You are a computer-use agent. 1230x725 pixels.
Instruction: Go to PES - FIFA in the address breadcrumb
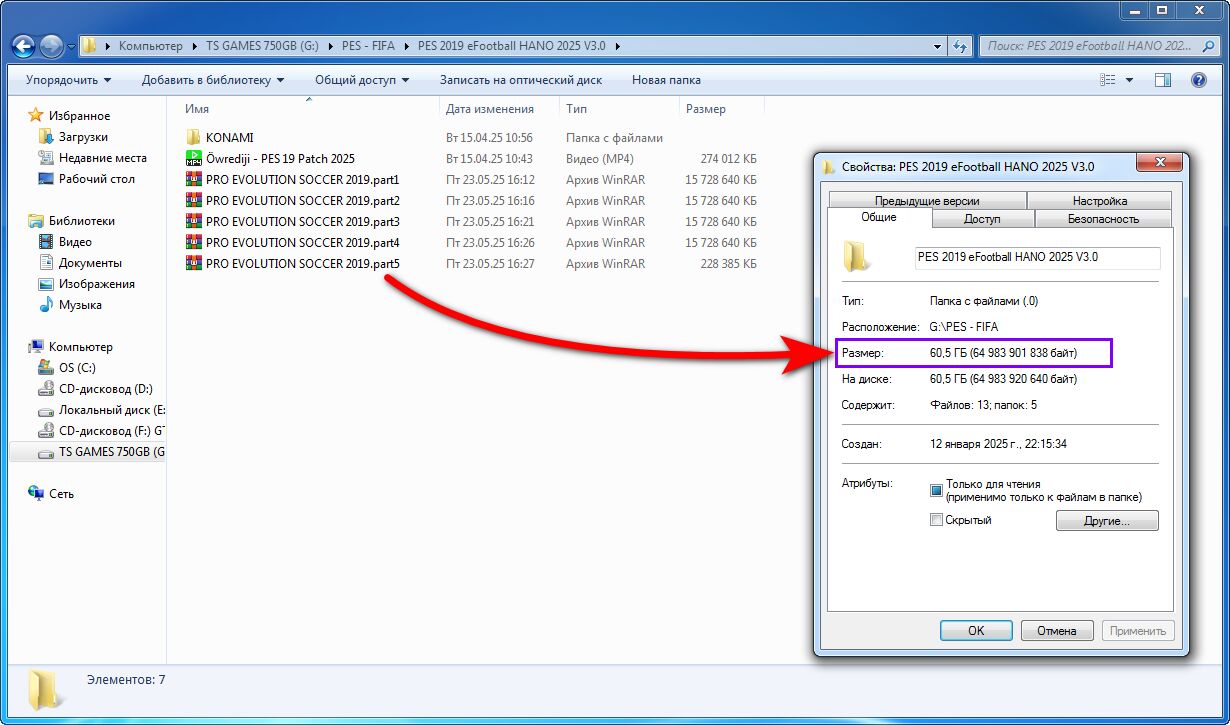click(369, 46)
